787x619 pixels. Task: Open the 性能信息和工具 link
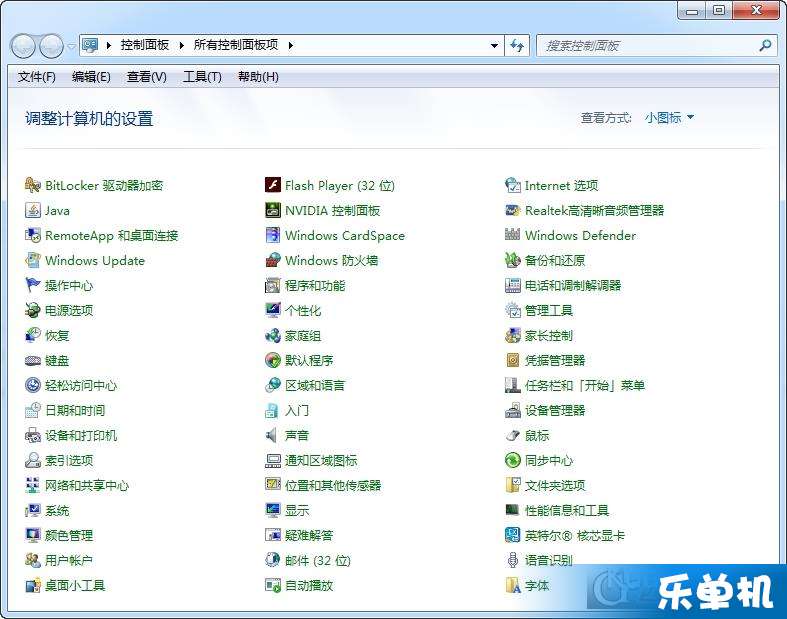point(567,511)
